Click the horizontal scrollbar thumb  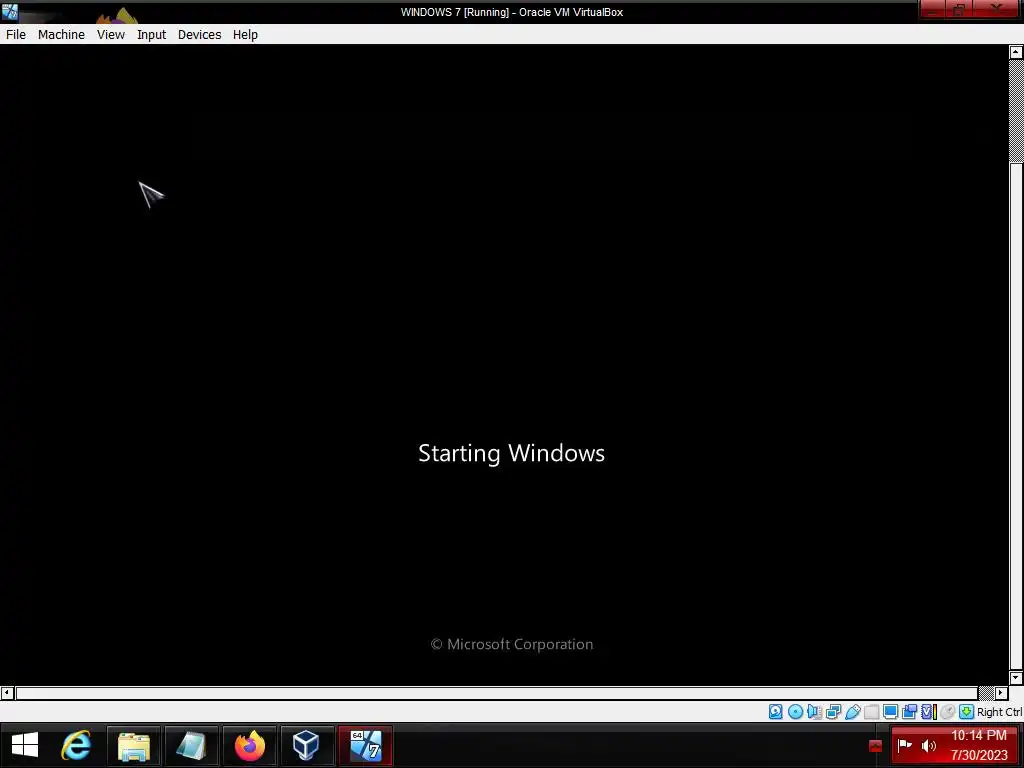[497, 692]
